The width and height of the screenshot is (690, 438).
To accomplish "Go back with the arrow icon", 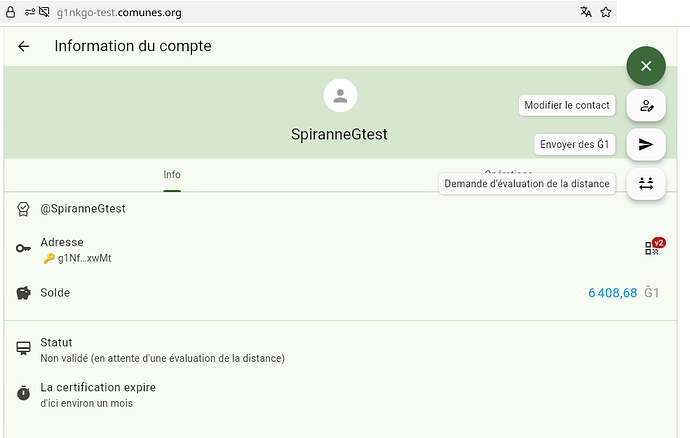I will (24, 46).
